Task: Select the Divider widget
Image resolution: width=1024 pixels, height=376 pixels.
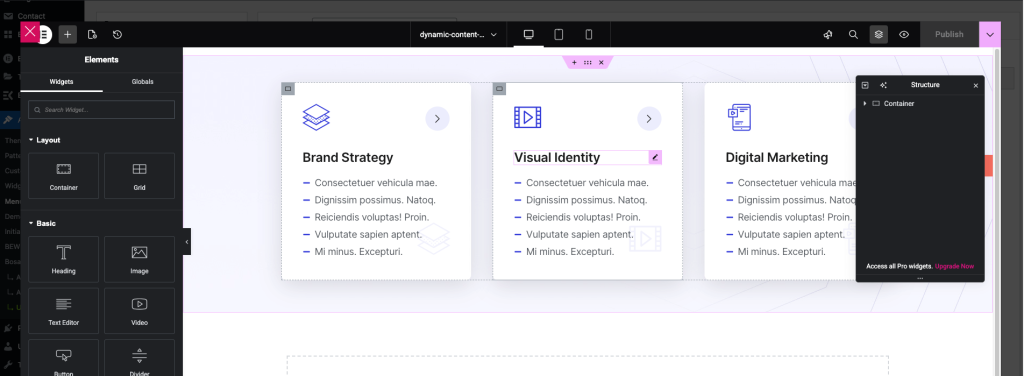Action: [139, 358]
